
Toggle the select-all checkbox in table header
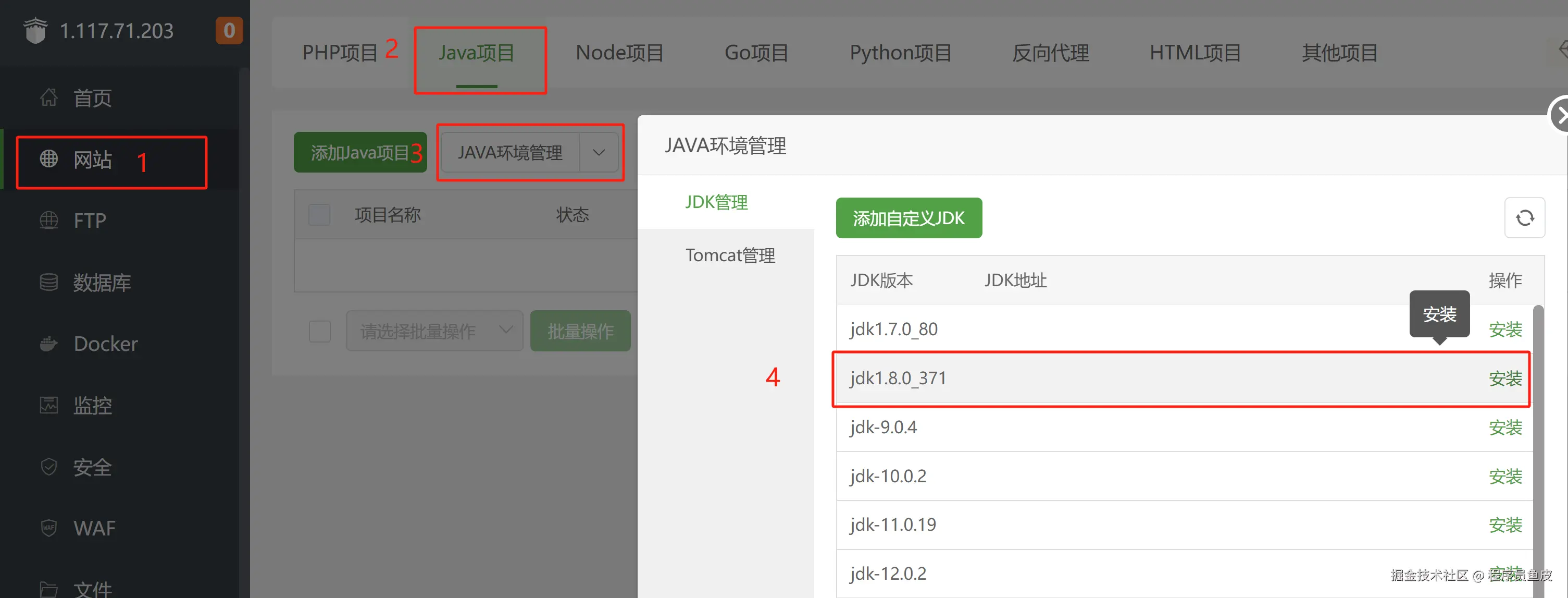coord(319,214)
